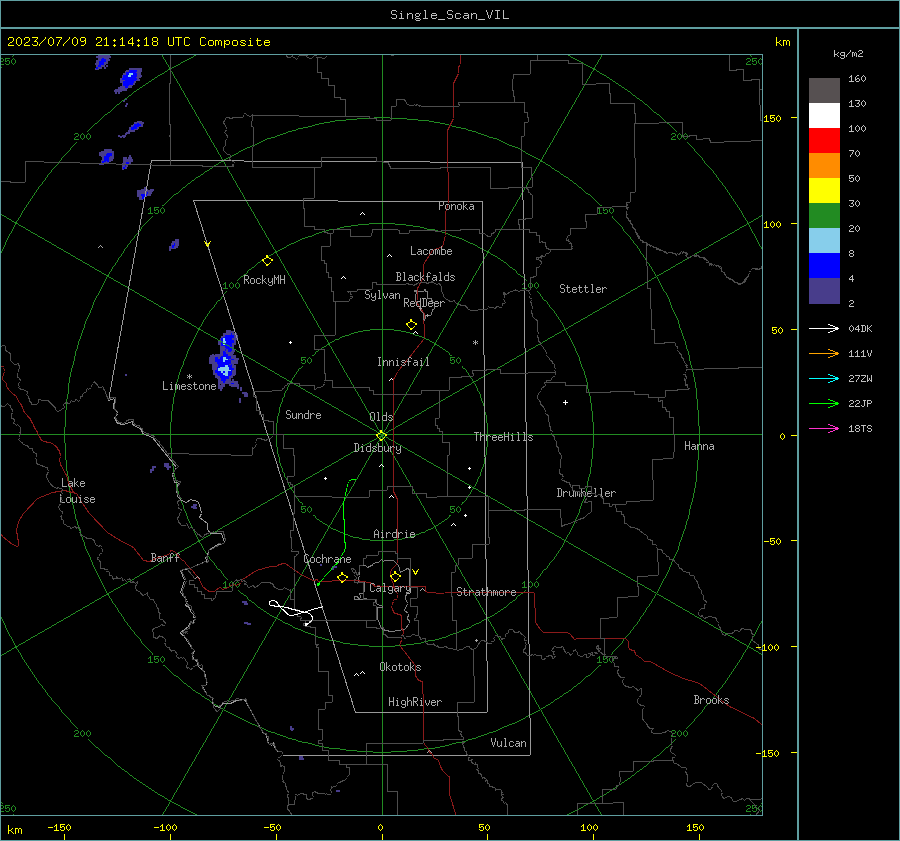Viewport: 900px width, 841px height.
Task: Click the yellow diamond marker near Cochrane
Action: coord(343,577)
